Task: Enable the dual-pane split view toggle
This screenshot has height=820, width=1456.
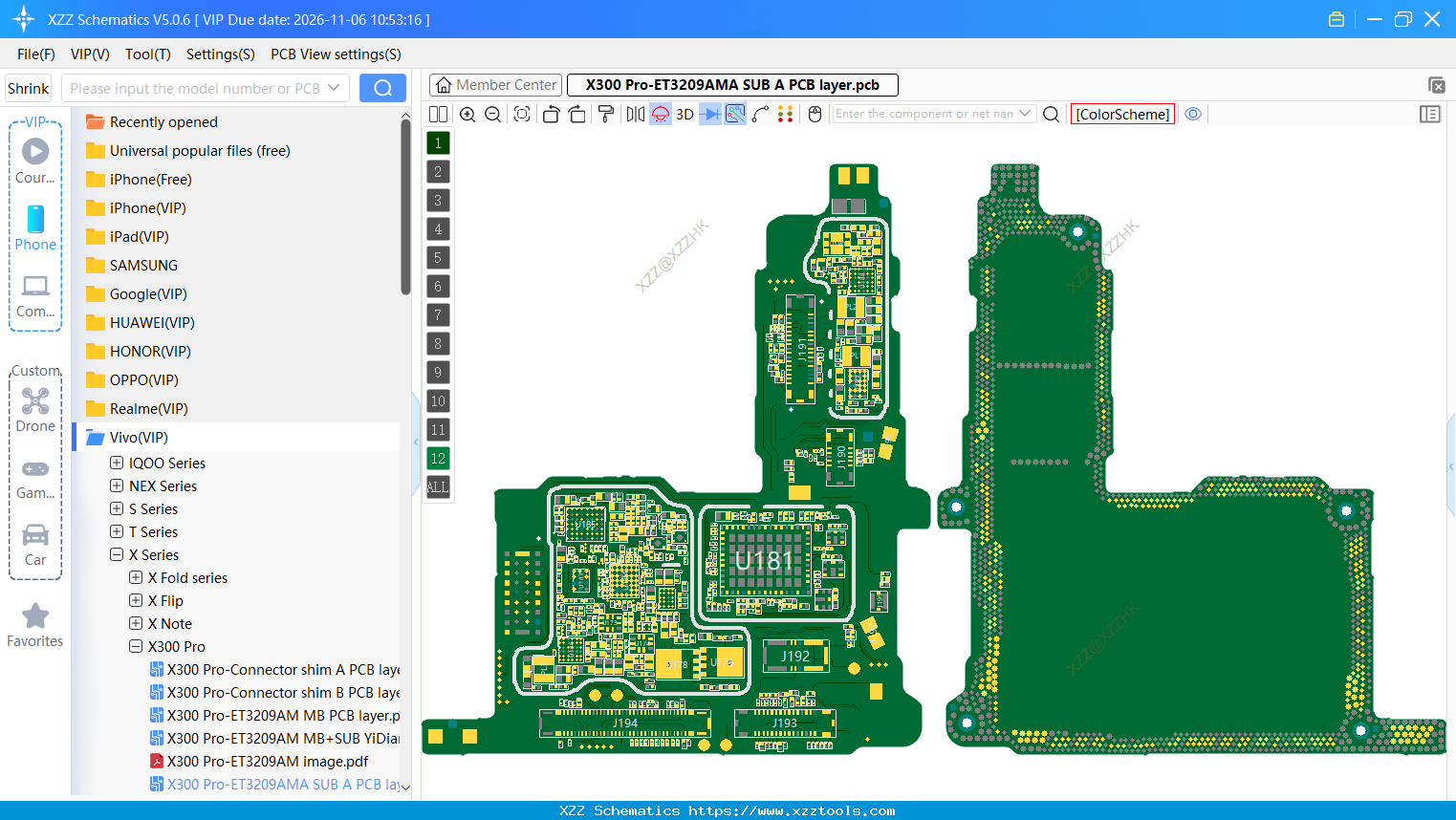Action: pyautogui.click(x=438, y=114)
